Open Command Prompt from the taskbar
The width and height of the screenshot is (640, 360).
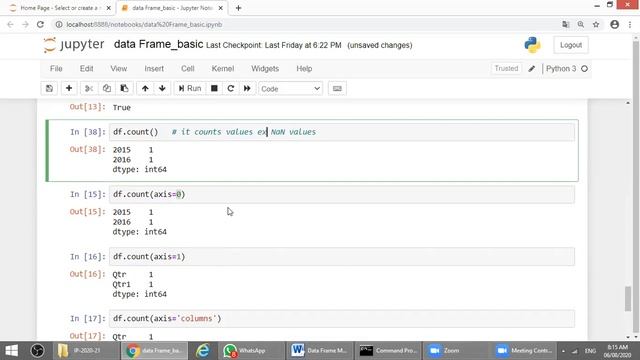pos(388,351)
